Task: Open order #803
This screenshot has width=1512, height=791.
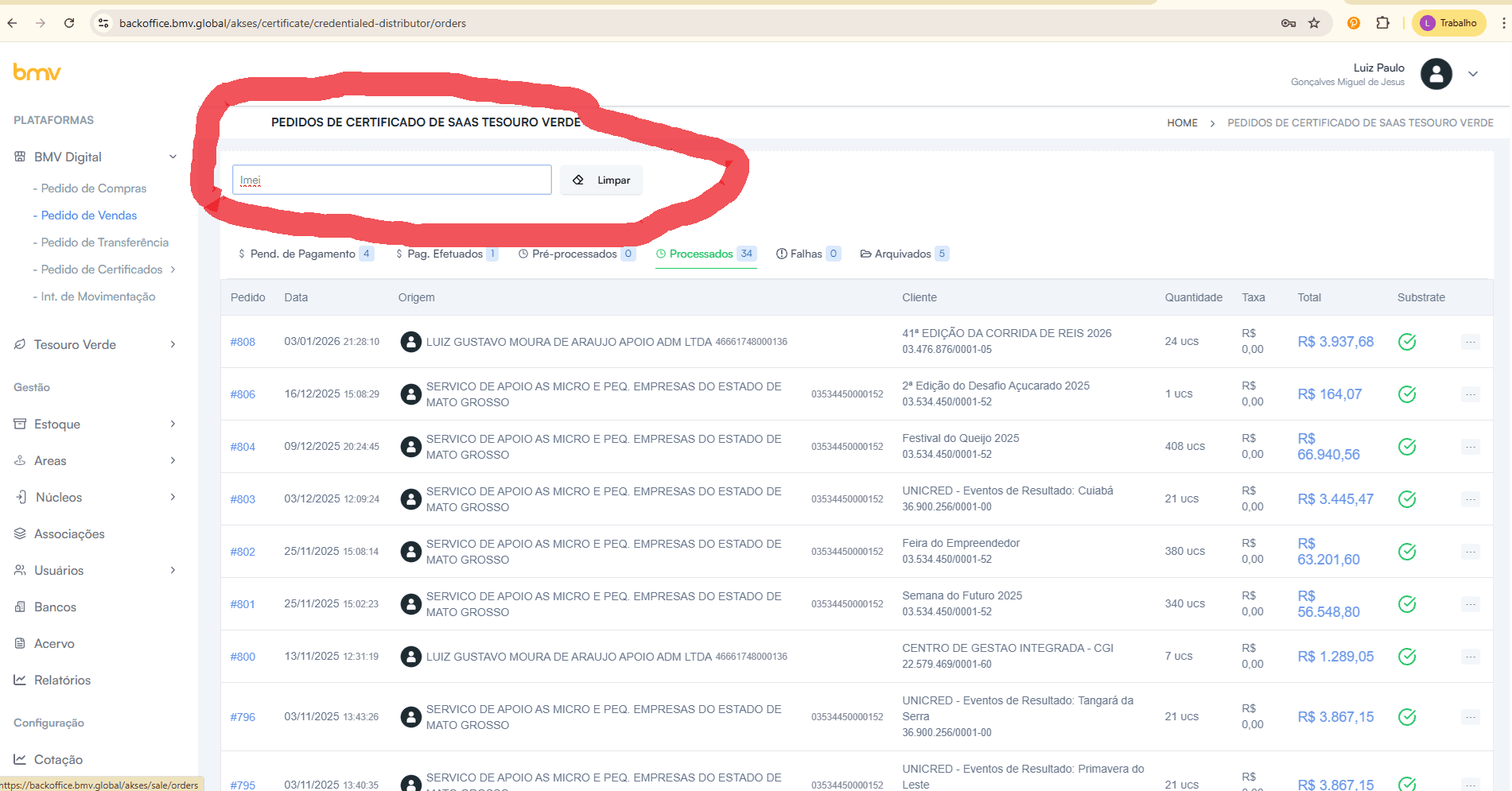Action: tap(243, 499)
